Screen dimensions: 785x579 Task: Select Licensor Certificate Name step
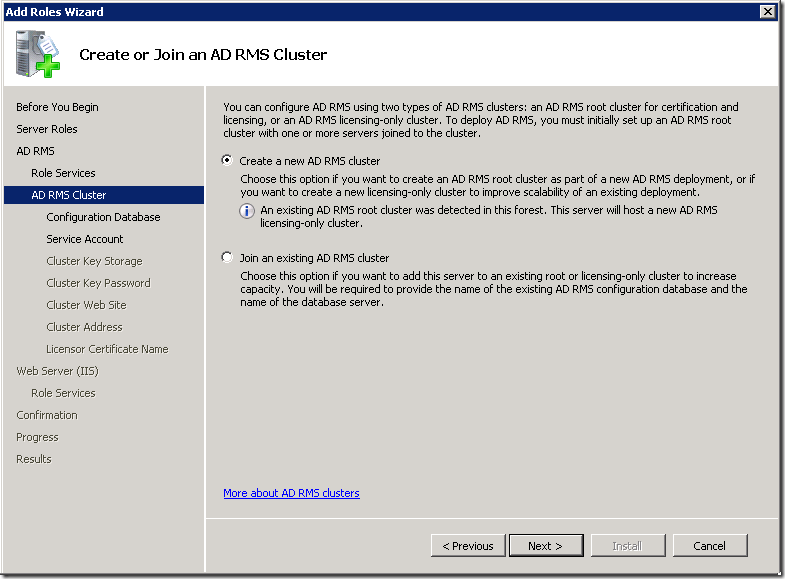pos(107,349)
